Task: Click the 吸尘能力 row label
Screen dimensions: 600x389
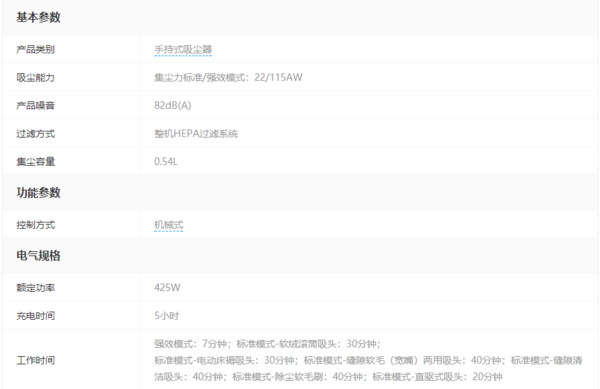Action: pos(36,77)
